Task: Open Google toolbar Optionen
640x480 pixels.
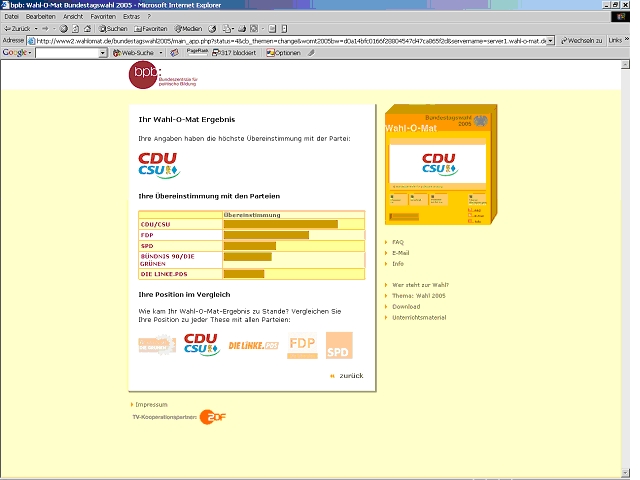Action: point(284,53)
